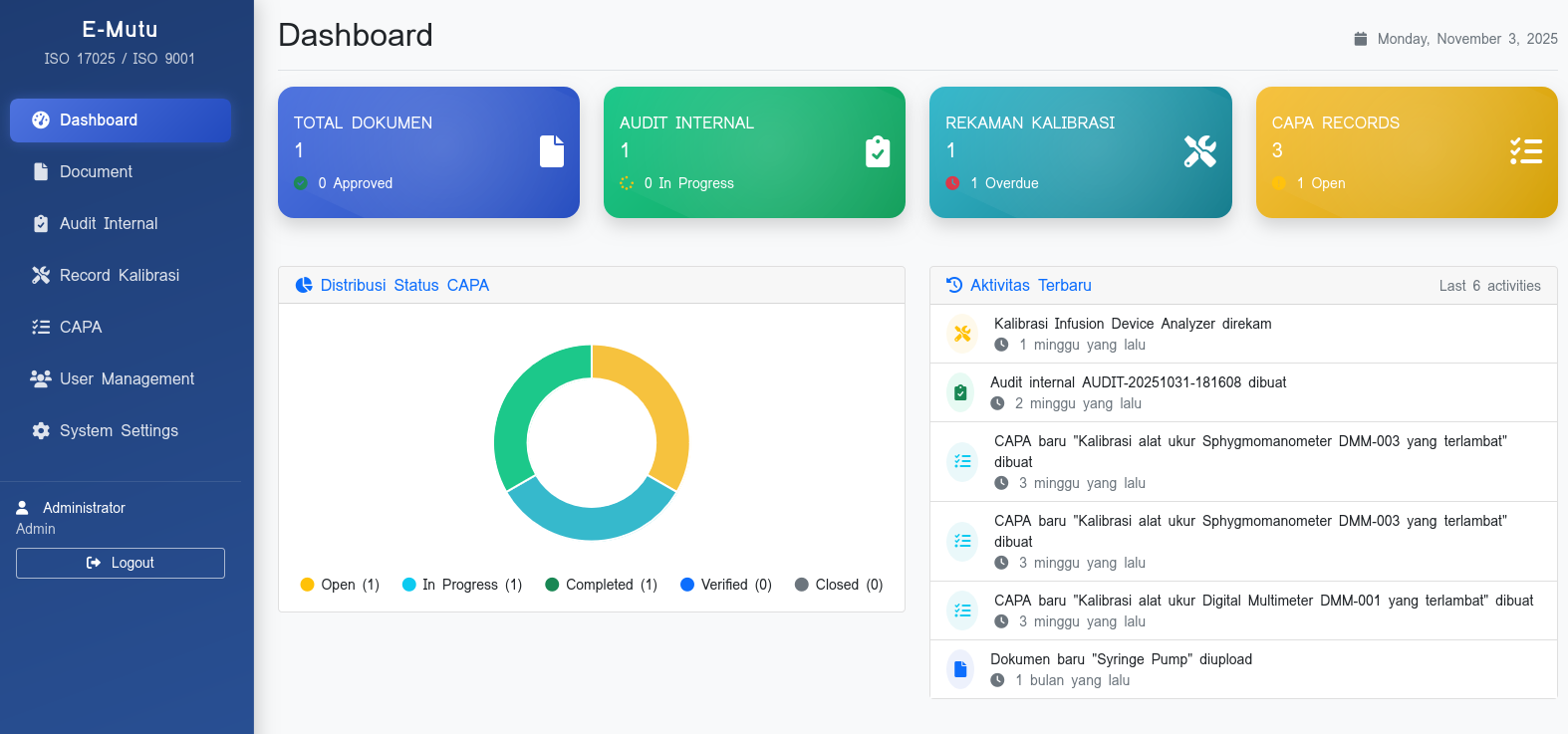Toggle the Completed legend entry in chart

click(x=601, y=585)
